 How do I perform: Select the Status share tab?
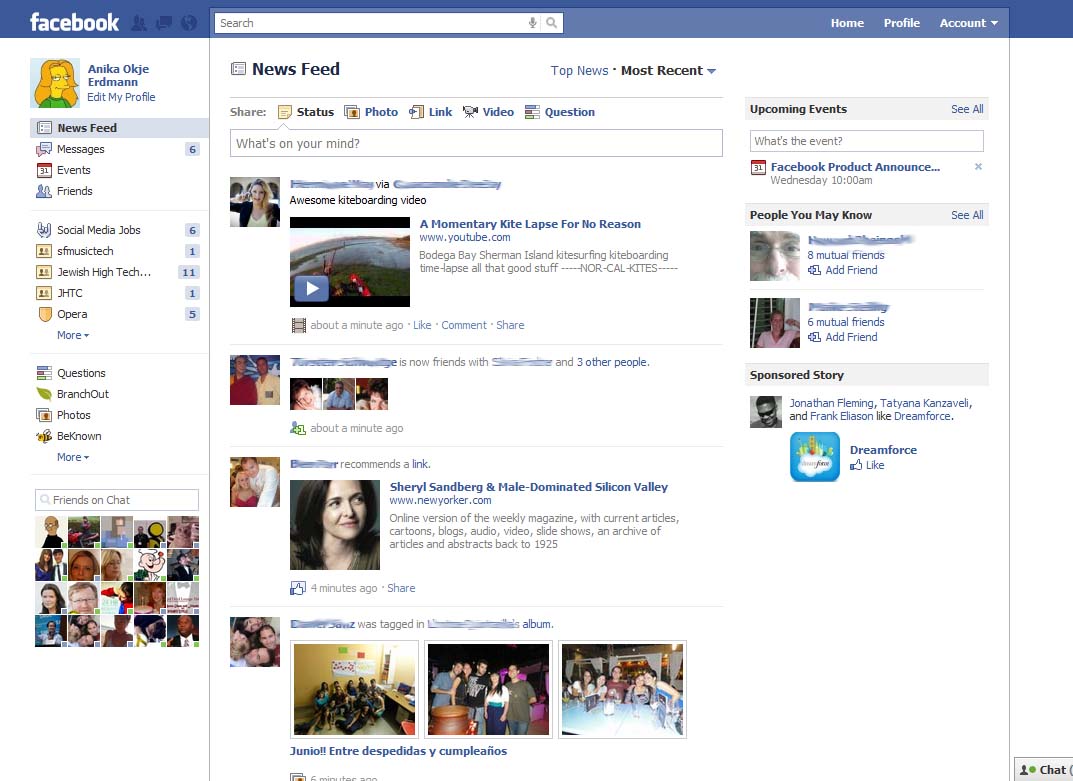tap(307, 112)
